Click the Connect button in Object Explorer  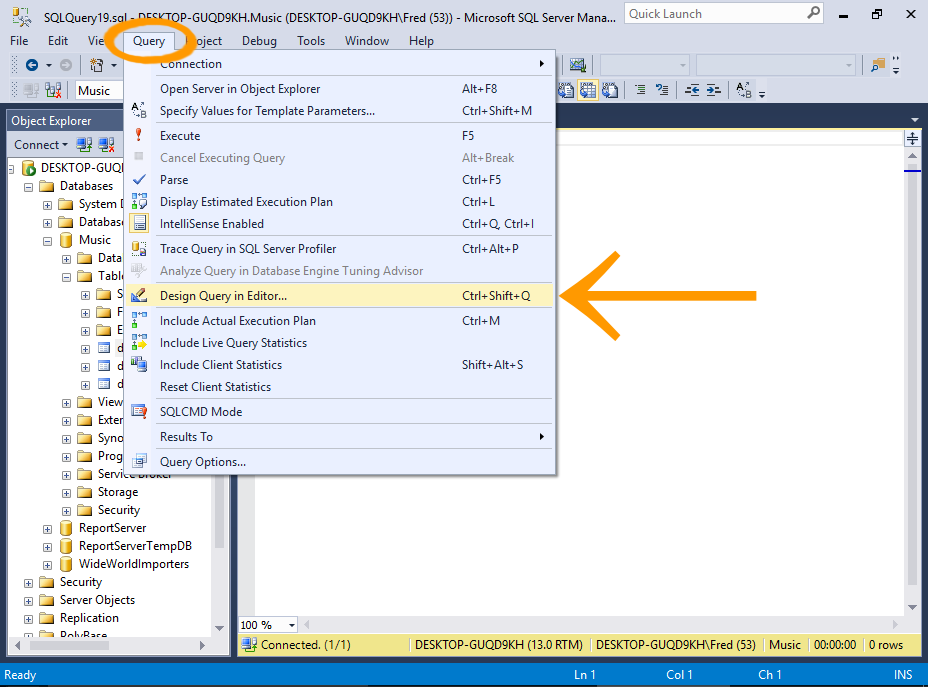point(41,145)
